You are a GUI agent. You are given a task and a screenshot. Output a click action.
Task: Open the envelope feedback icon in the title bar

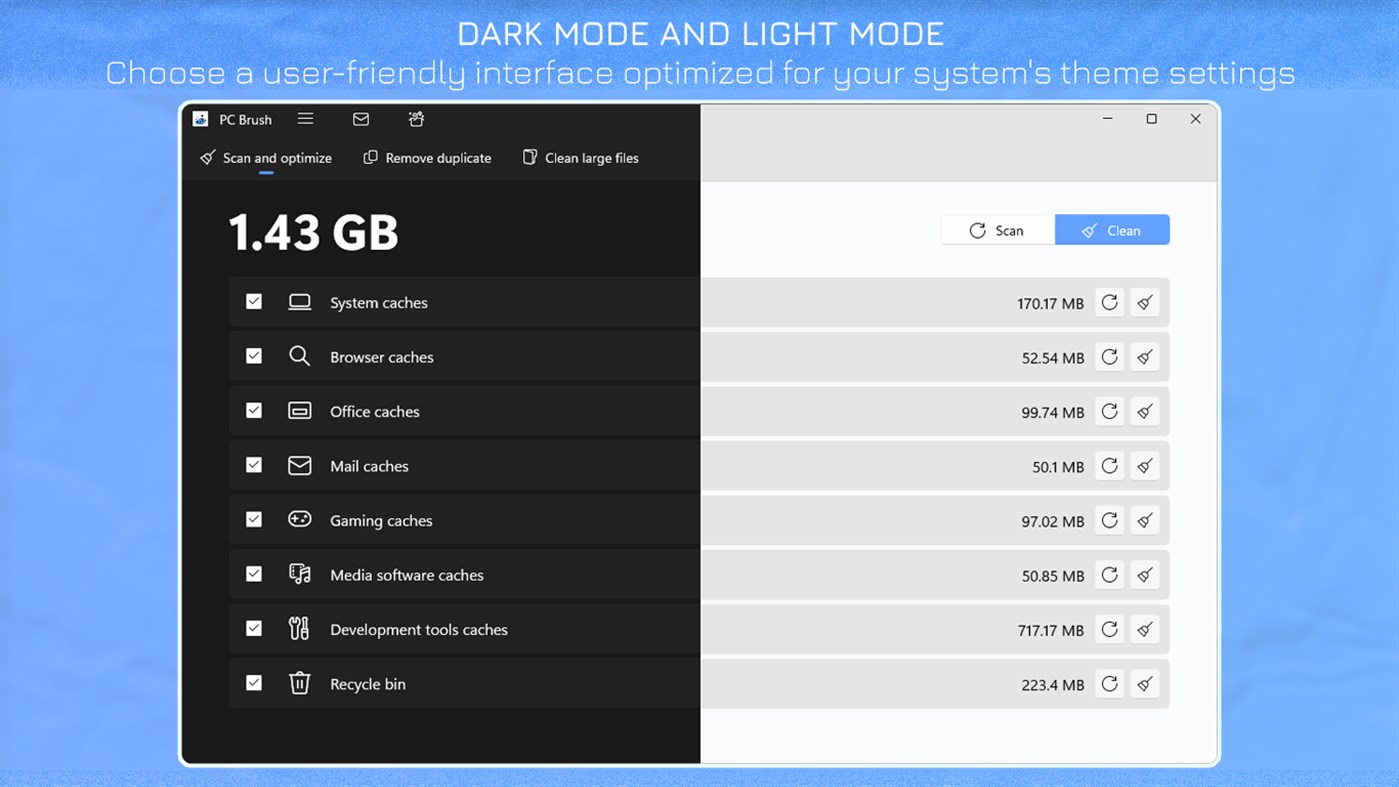360,119
